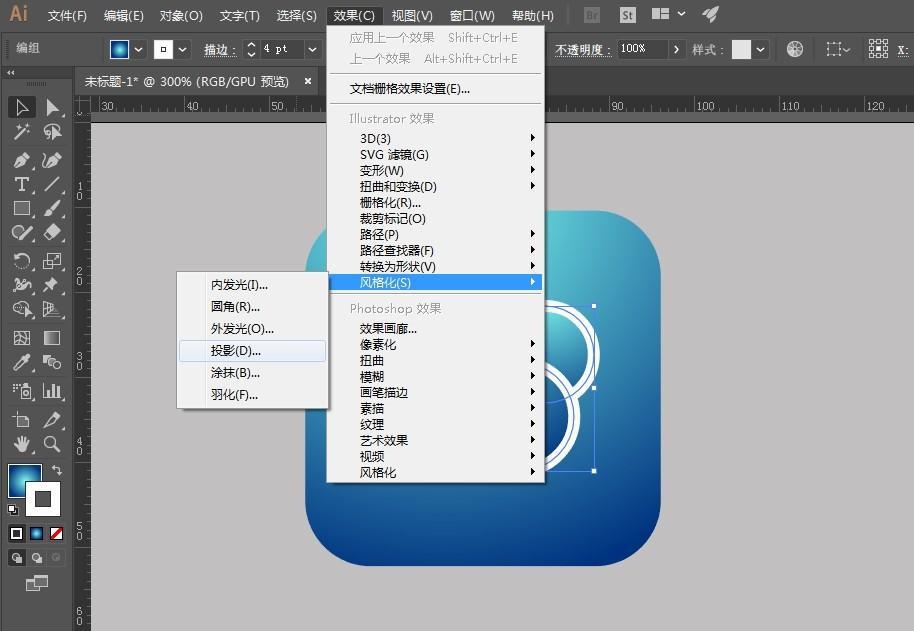Open the stroke weight dropdown
This screenshot has width=914, height=631.
[312, 50]
